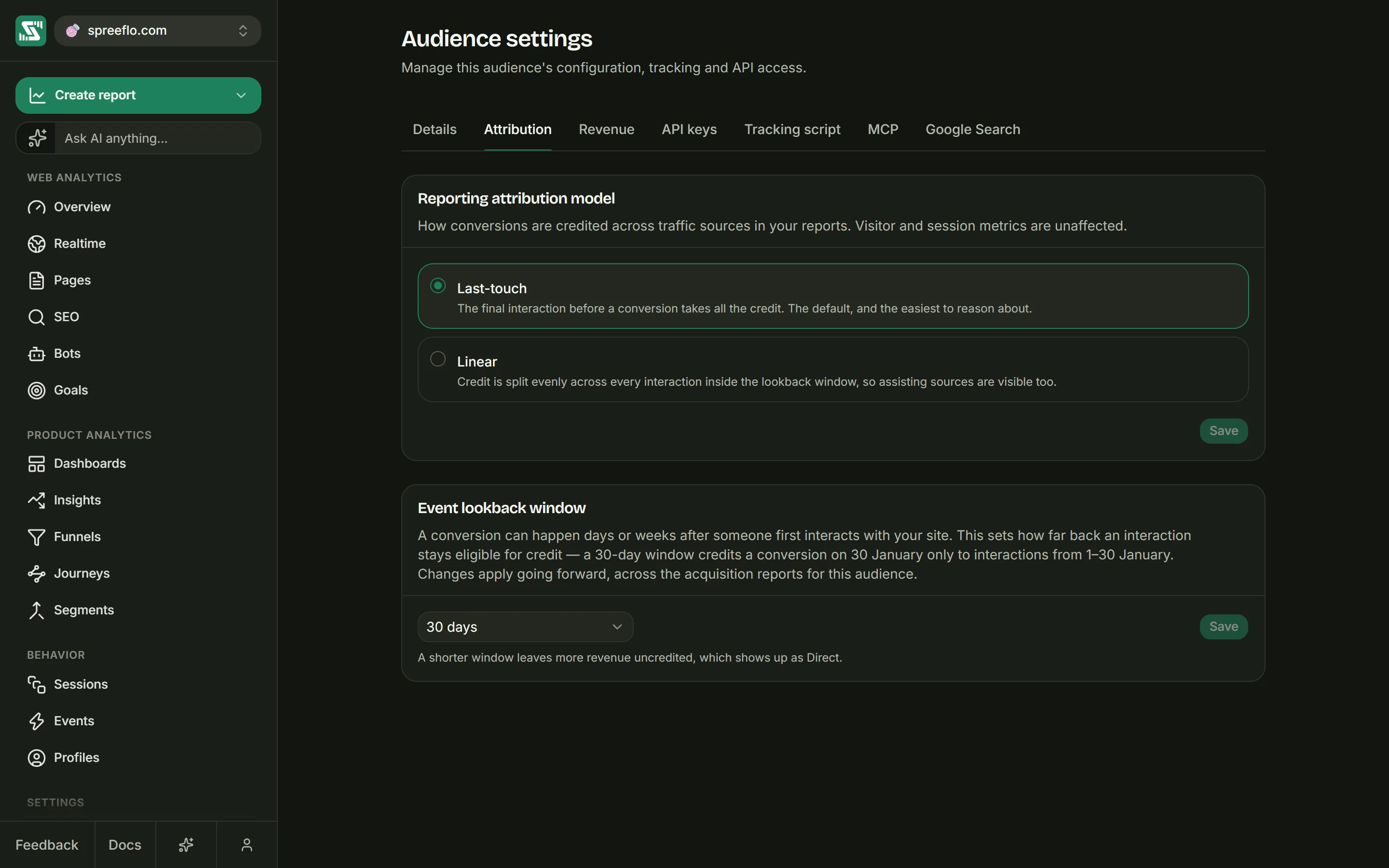Open the 30 days lookback dropdown
Screen dimensions: 1389x868
(x=525, y=627)
